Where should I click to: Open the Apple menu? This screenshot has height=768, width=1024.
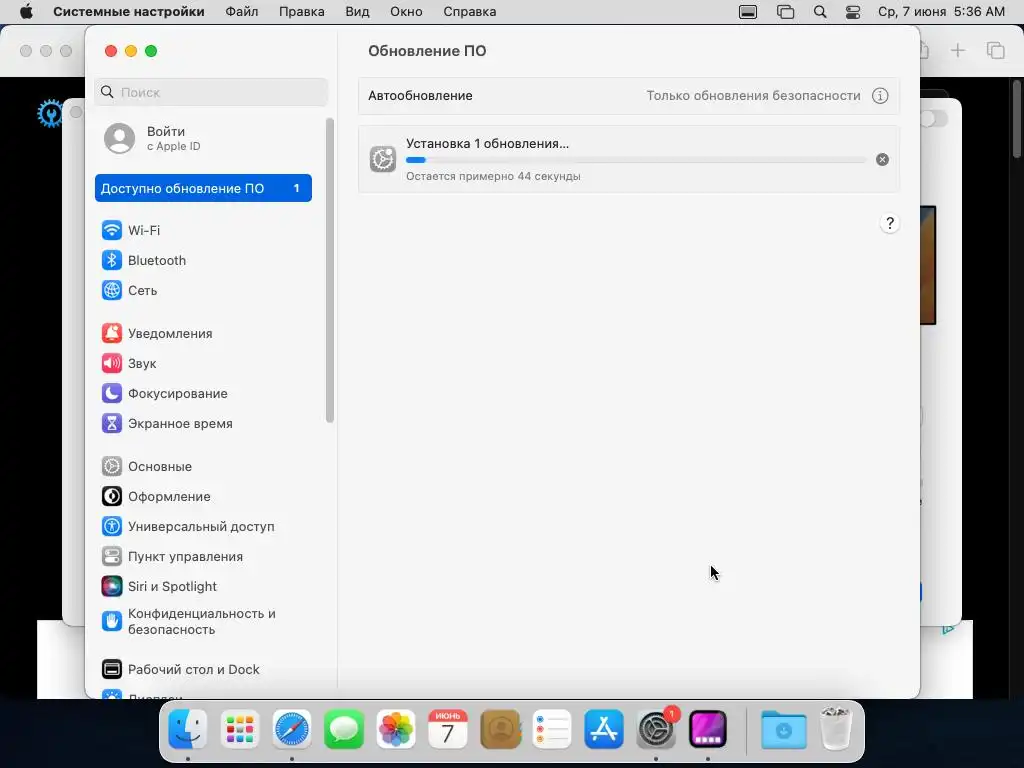point(26,12)
